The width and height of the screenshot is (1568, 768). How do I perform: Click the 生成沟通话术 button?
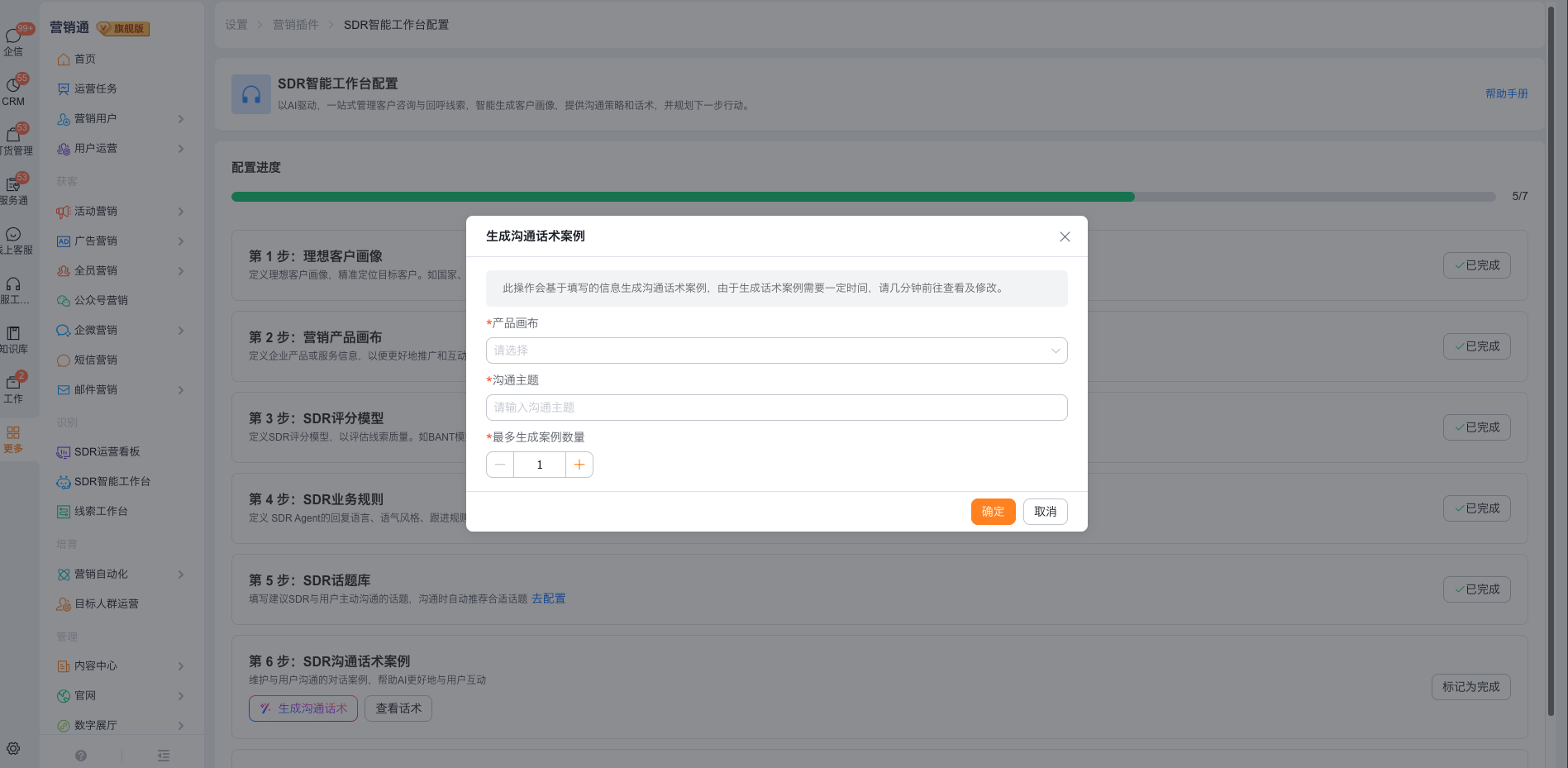303,708
